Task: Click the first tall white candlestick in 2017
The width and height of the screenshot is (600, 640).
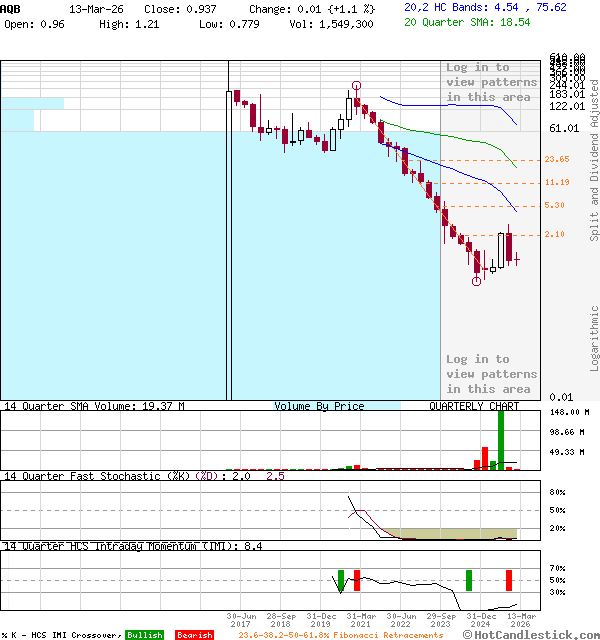Action: [x=229, y=245]
